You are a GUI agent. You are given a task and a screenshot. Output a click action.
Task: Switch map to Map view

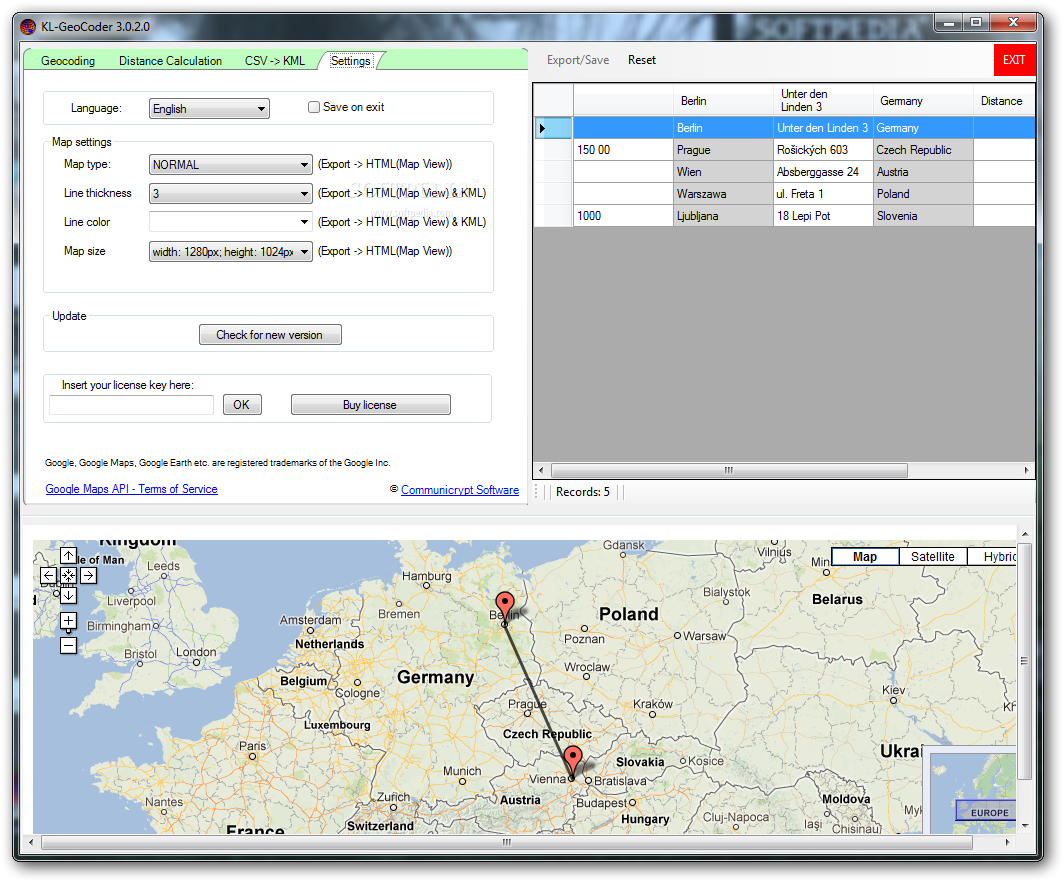click(x=865, y=557)
